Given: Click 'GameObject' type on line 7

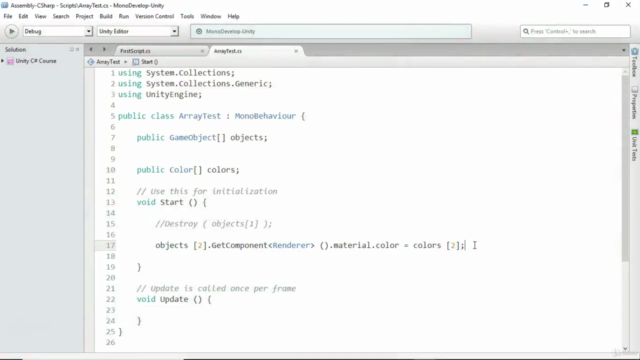Looking at the screenshot, I should [x=192, y=138].
